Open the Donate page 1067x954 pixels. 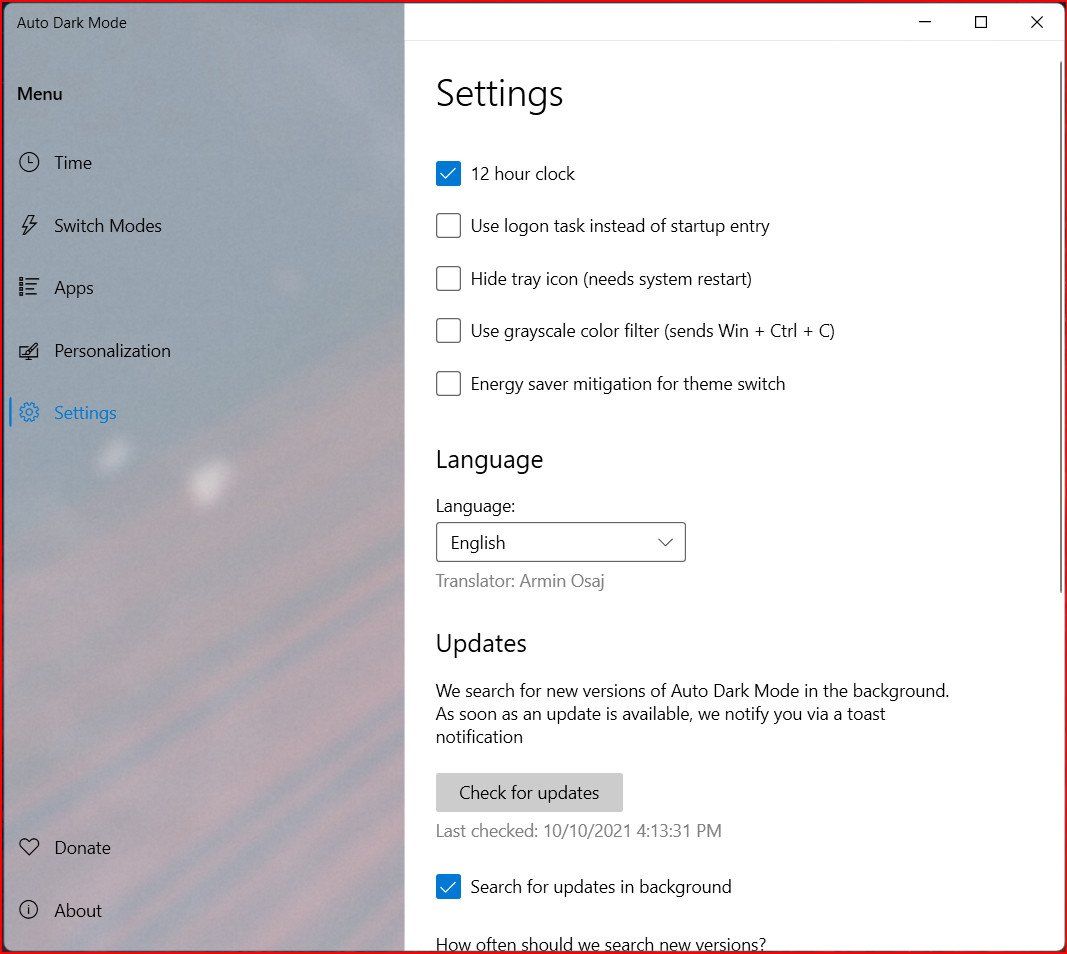click(82, 848)
